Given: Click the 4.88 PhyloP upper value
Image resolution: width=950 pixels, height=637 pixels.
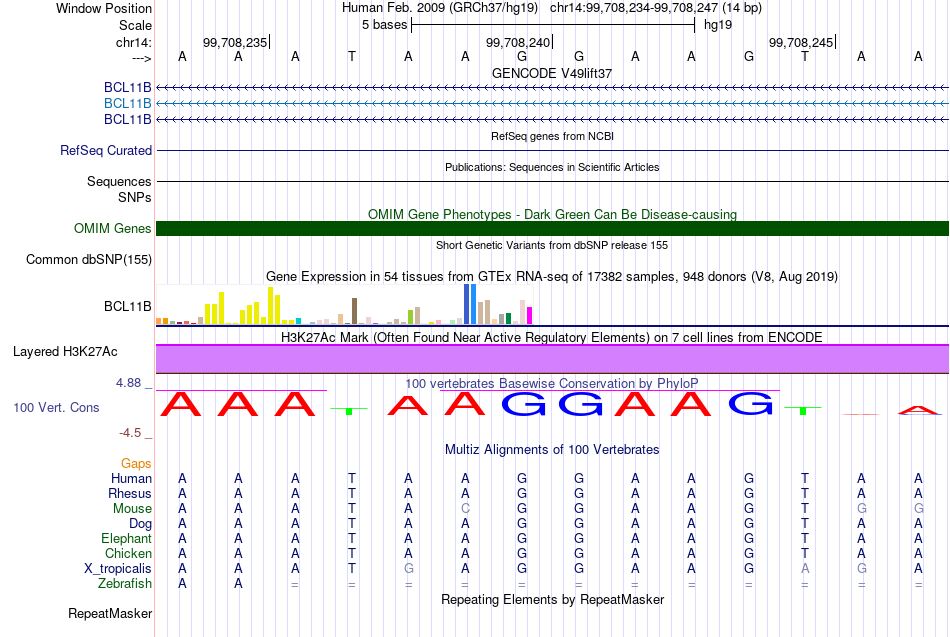Looking at the screenshot, I should pos(128,383).
